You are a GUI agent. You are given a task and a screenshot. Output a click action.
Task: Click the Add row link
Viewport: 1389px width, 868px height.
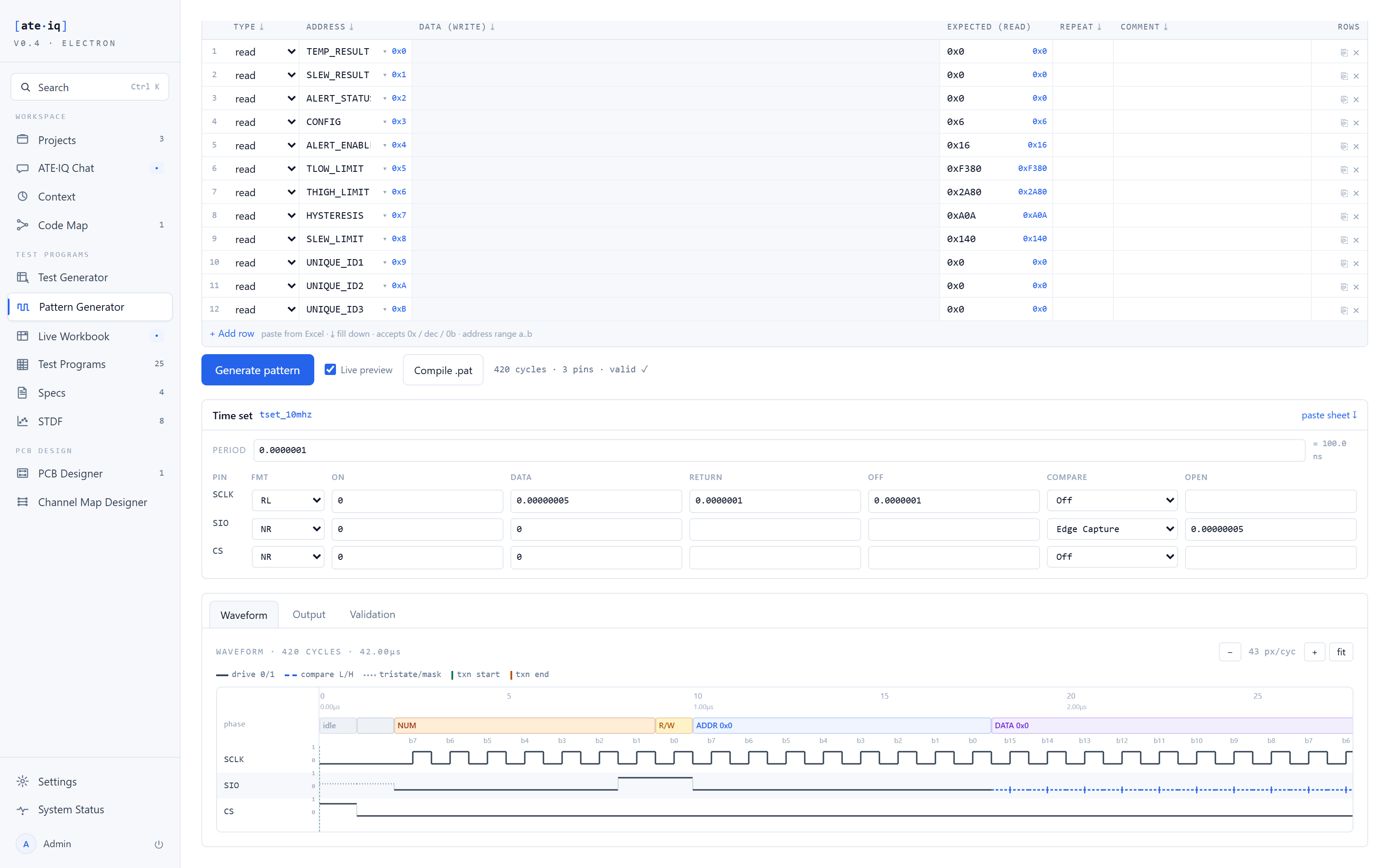click(232, 334)
